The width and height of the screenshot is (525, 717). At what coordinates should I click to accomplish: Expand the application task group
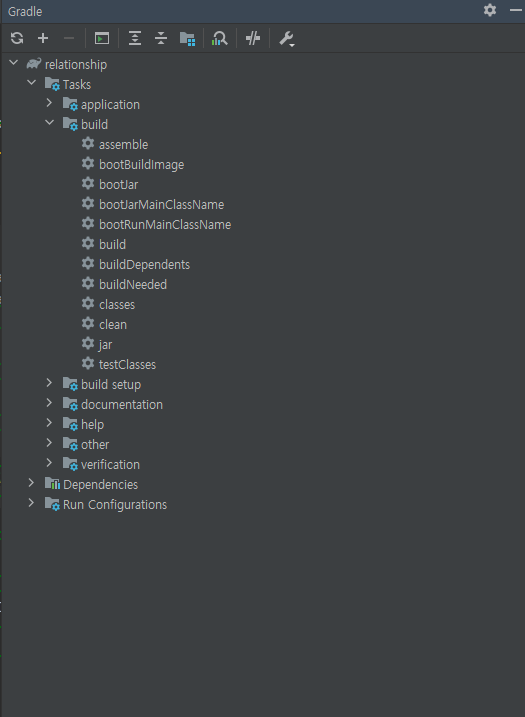pyautogui.click(x=49, y=103)
